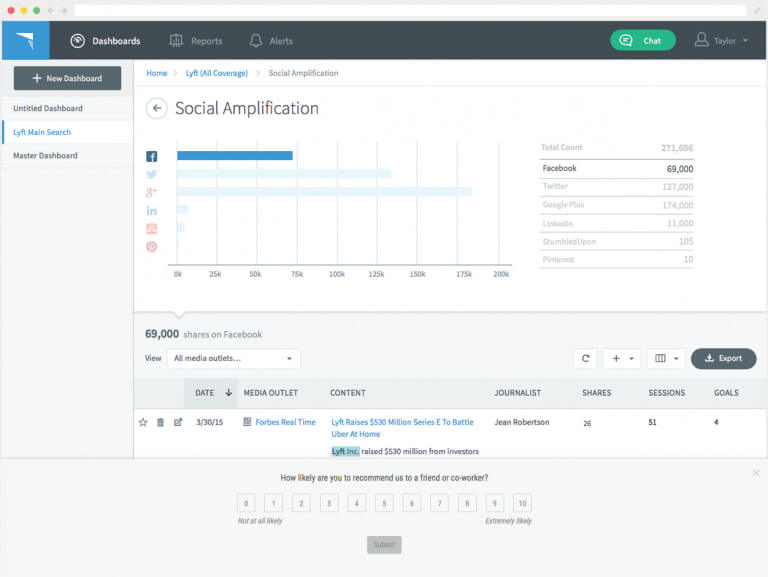Select the LinkedIn icon in the chart
This screenshot has width=768, height=577.
point(152,211)
